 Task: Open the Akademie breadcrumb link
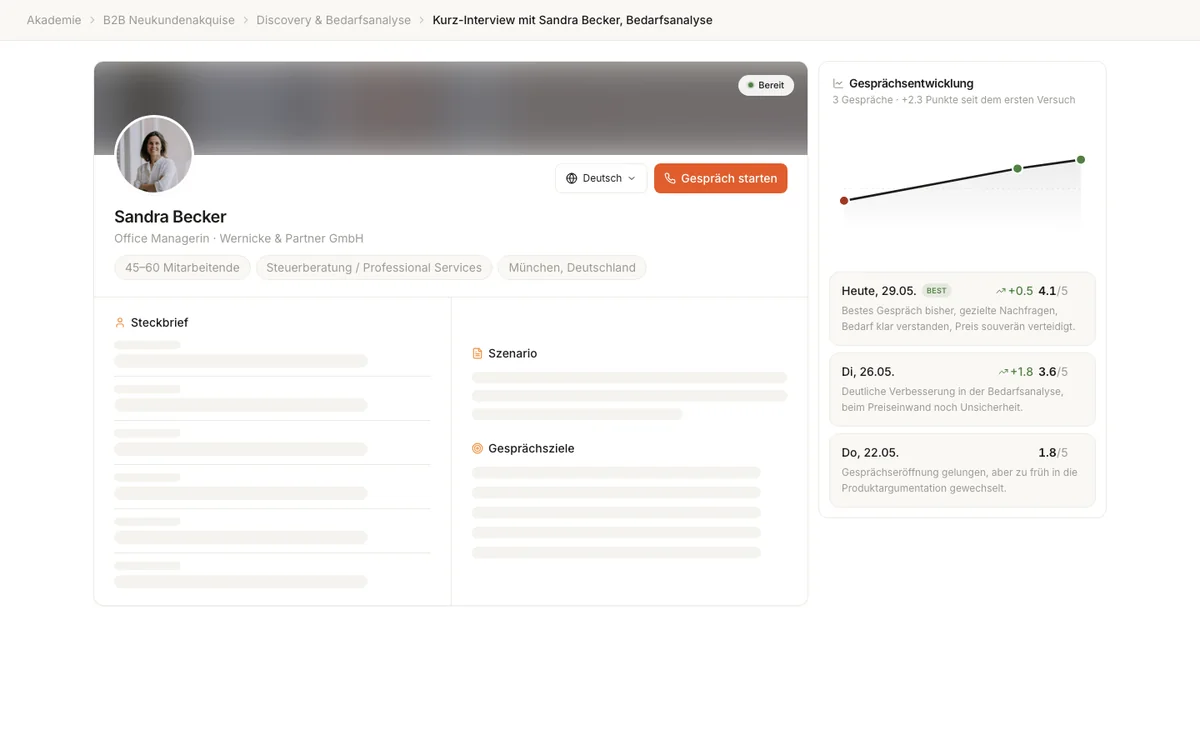pyautogui.click(x=54, y=20)
